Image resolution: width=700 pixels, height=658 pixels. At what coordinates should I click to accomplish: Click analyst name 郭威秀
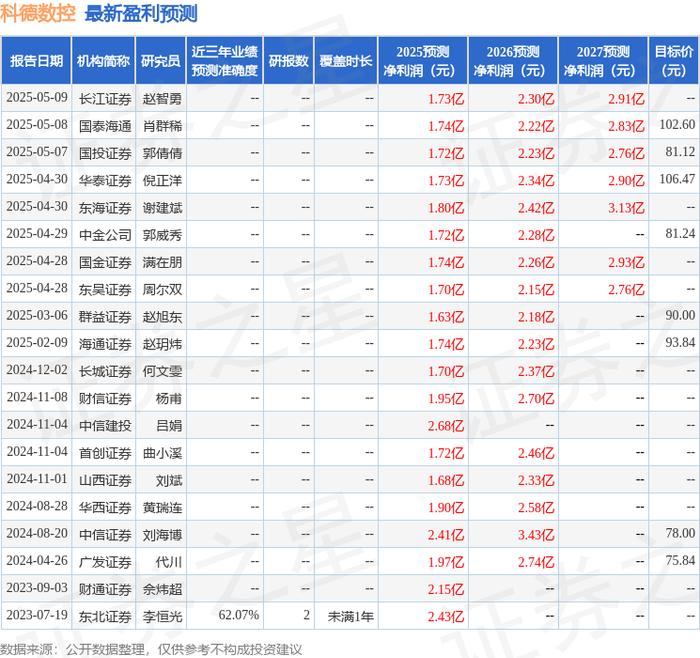pyautogui.click(x=162, y=235)
